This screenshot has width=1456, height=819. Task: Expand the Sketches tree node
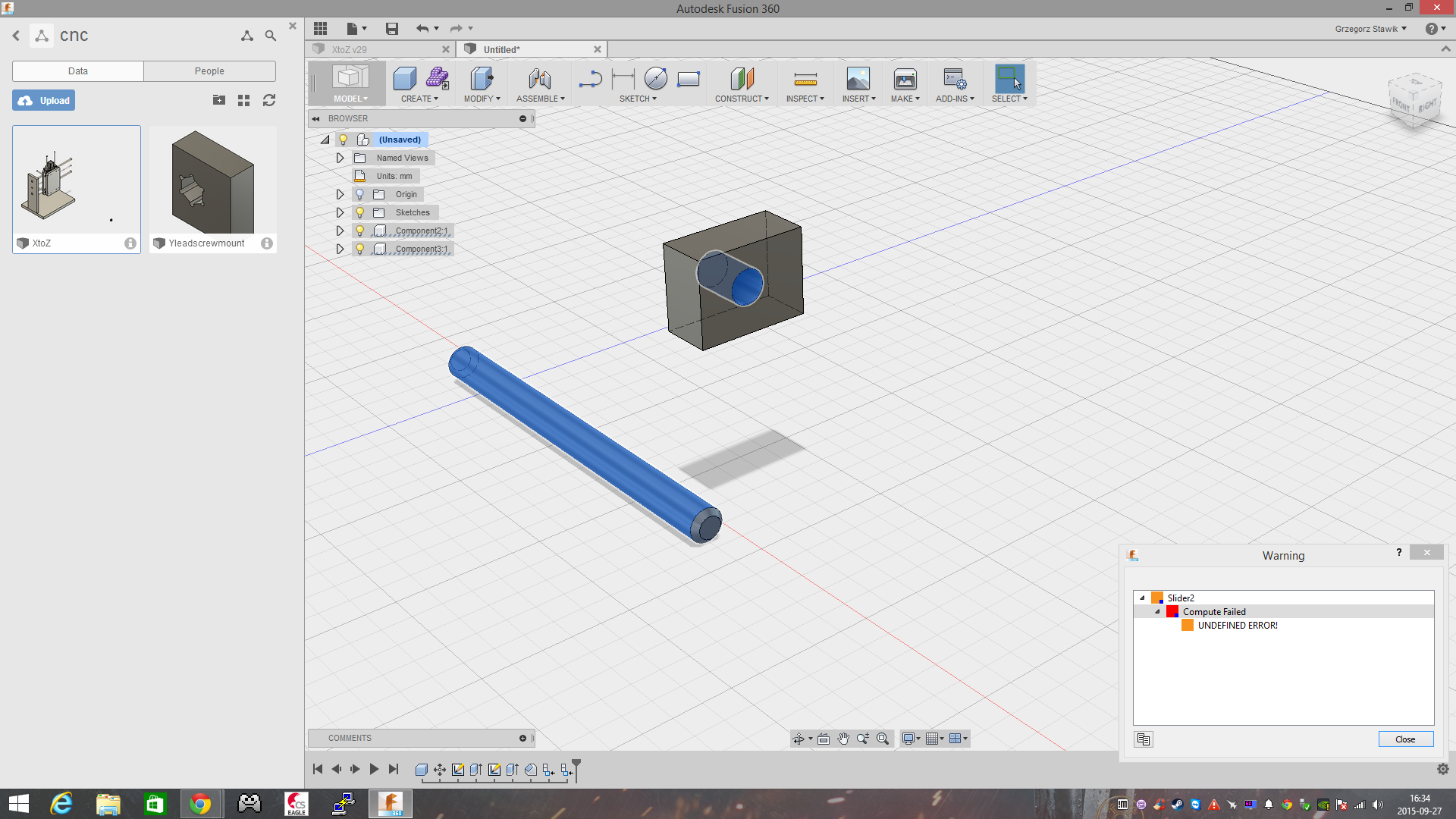340,212
